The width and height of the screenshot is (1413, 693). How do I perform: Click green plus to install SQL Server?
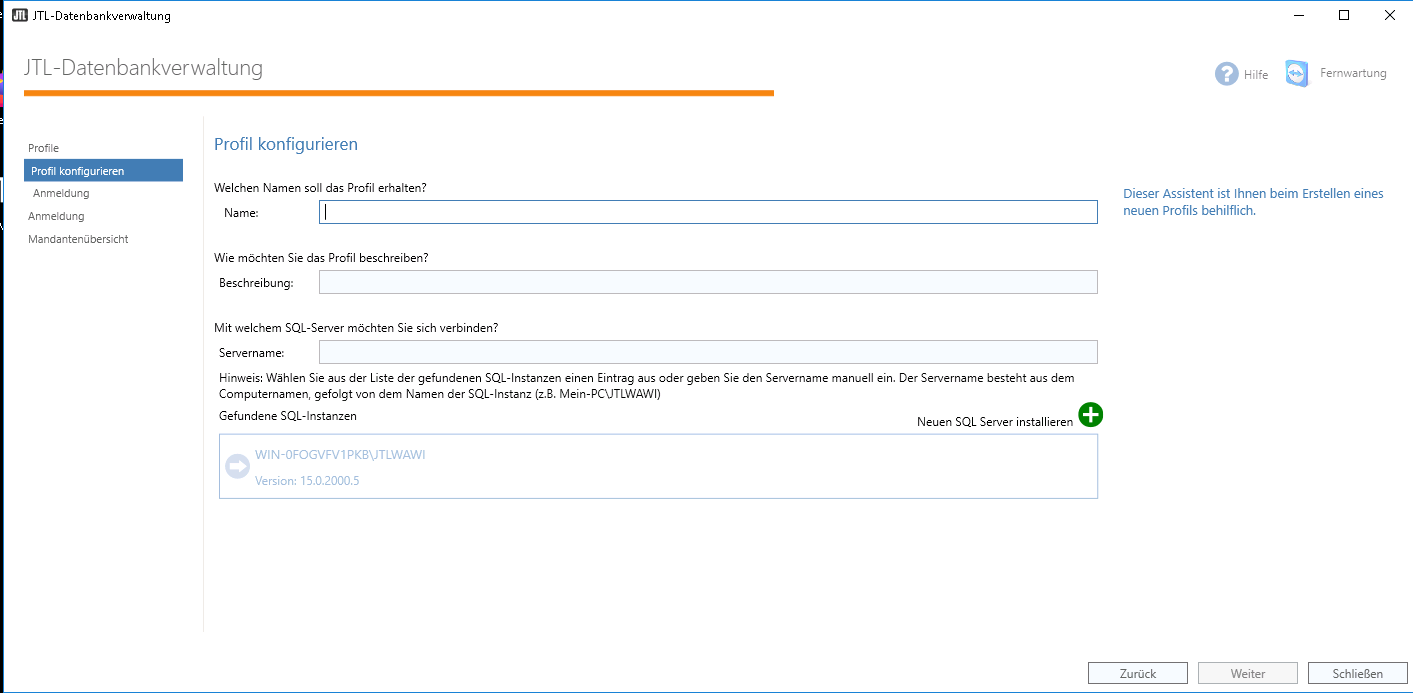pos(1090,415)
